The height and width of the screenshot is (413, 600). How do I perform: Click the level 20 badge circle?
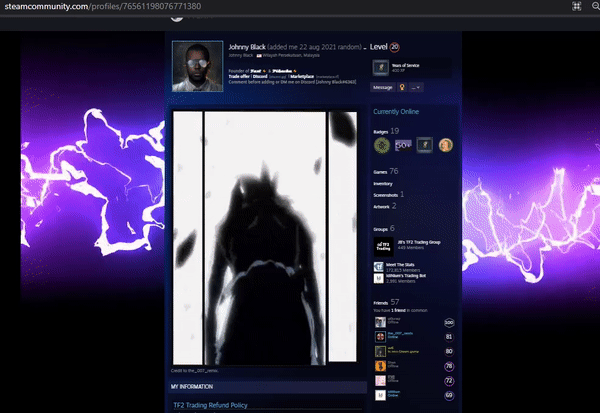[x=395, y=47]
